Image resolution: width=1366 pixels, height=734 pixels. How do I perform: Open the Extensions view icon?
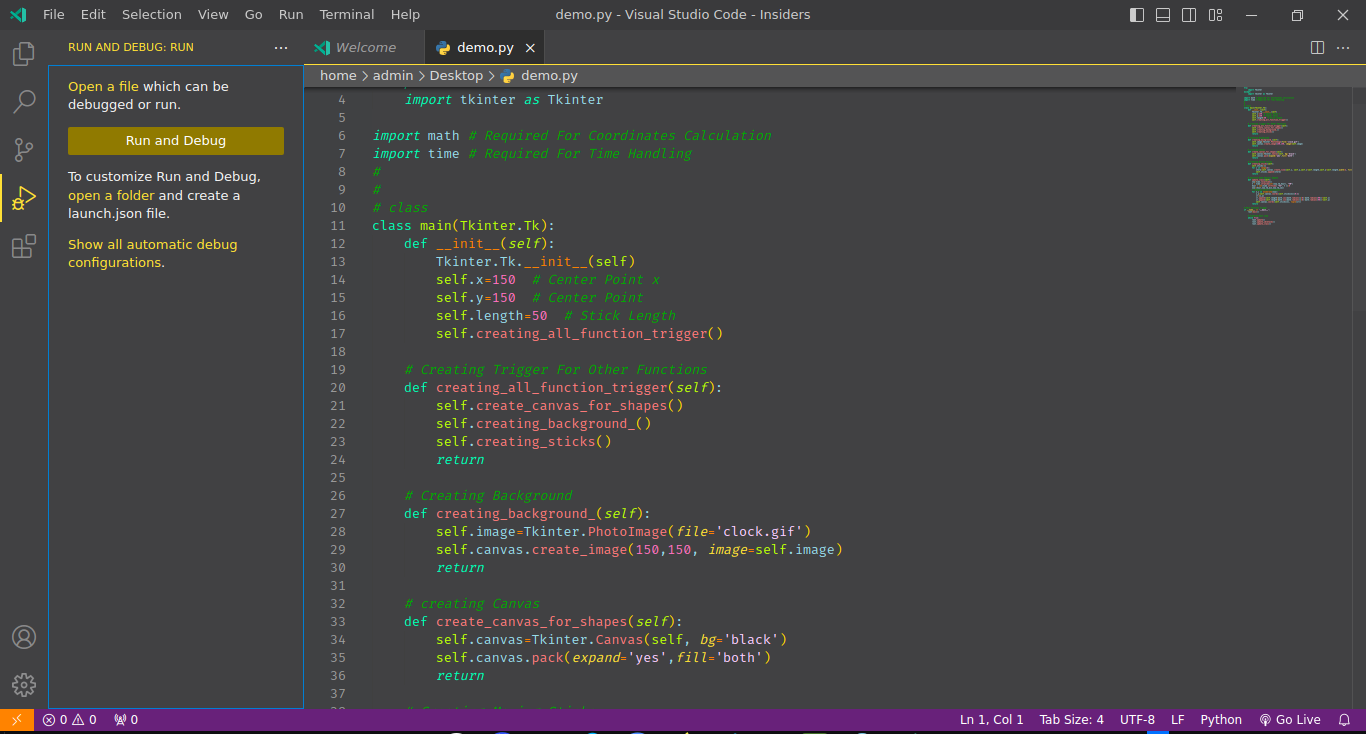[24, 246]
